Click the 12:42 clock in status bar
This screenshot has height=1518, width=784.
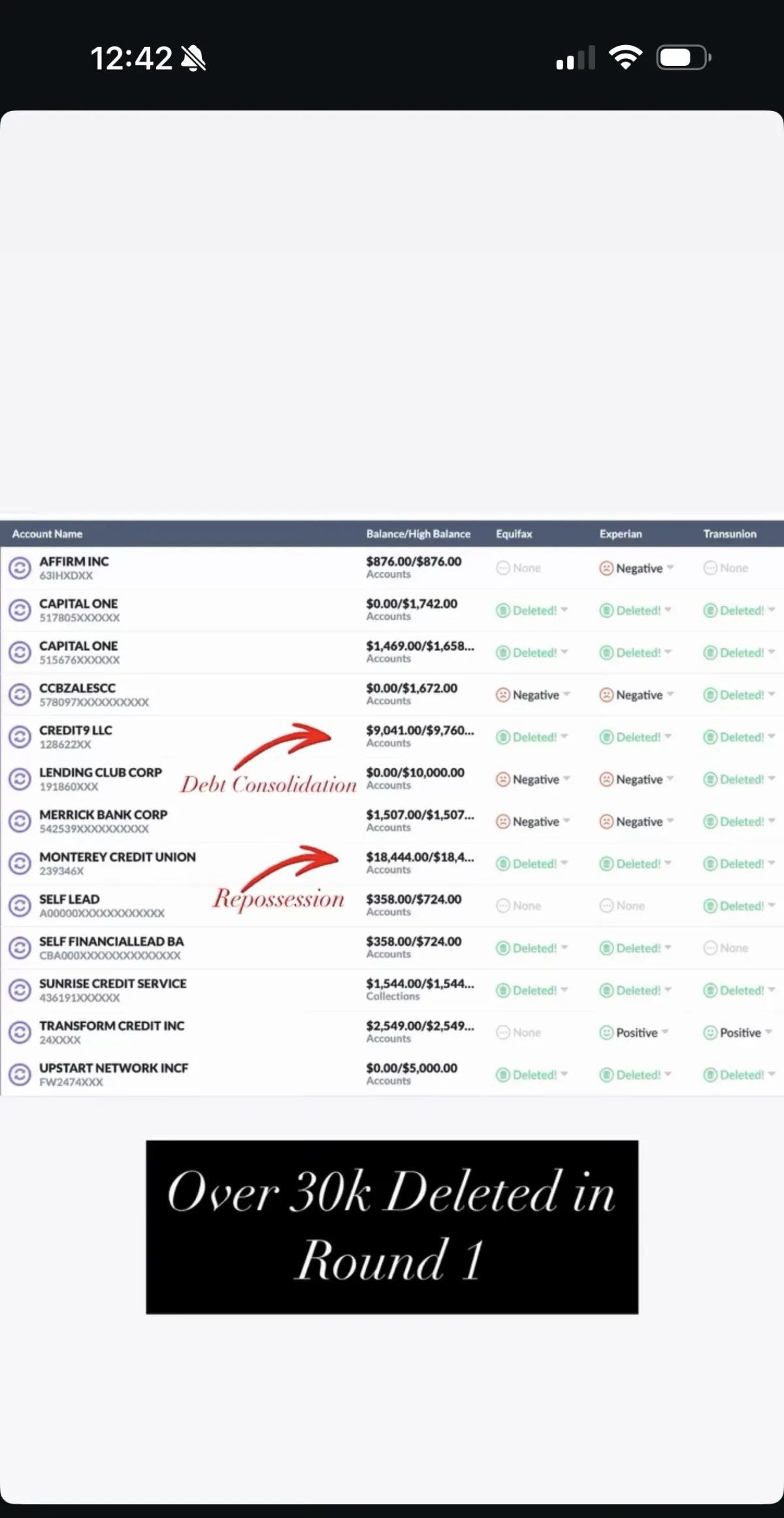click(131, 58)
